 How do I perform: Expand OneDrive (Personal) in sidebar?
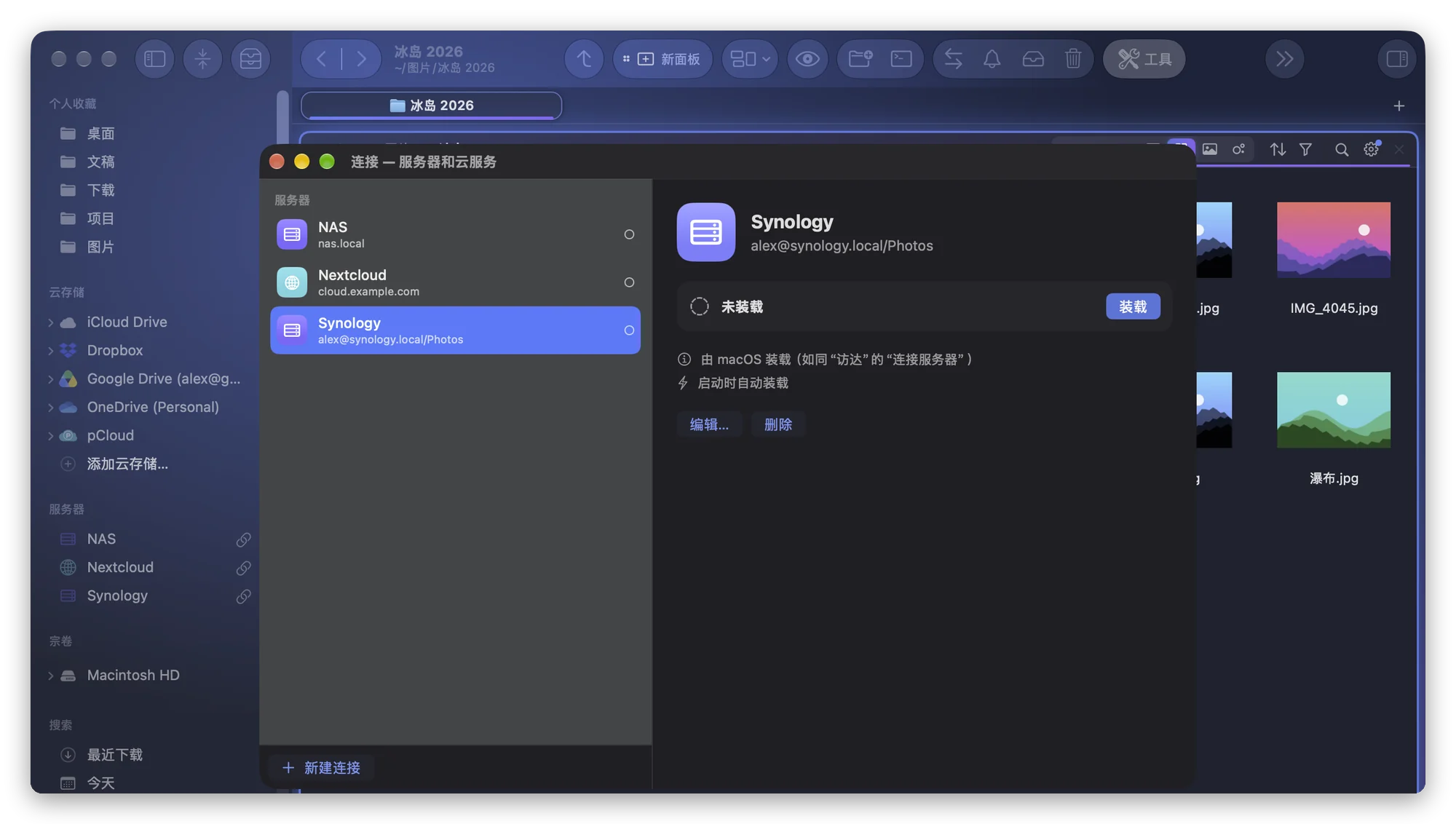coord(51,408)
